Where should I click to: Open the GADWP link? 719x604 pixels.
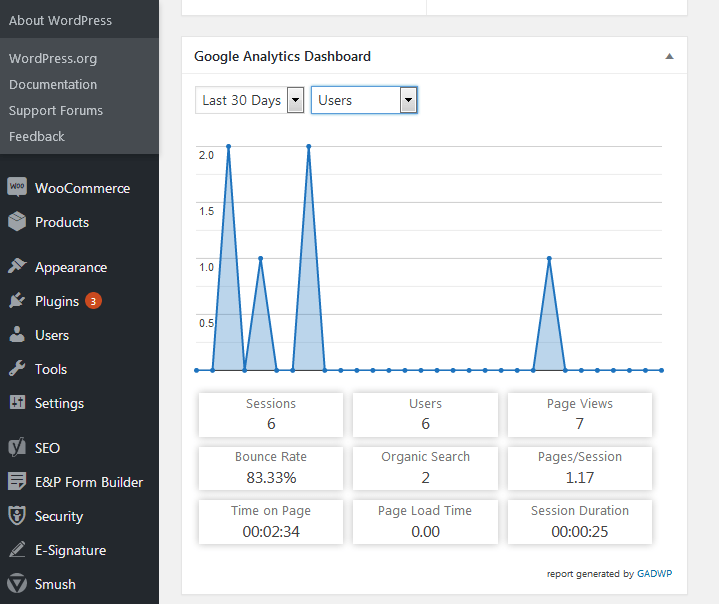[654, 573]
